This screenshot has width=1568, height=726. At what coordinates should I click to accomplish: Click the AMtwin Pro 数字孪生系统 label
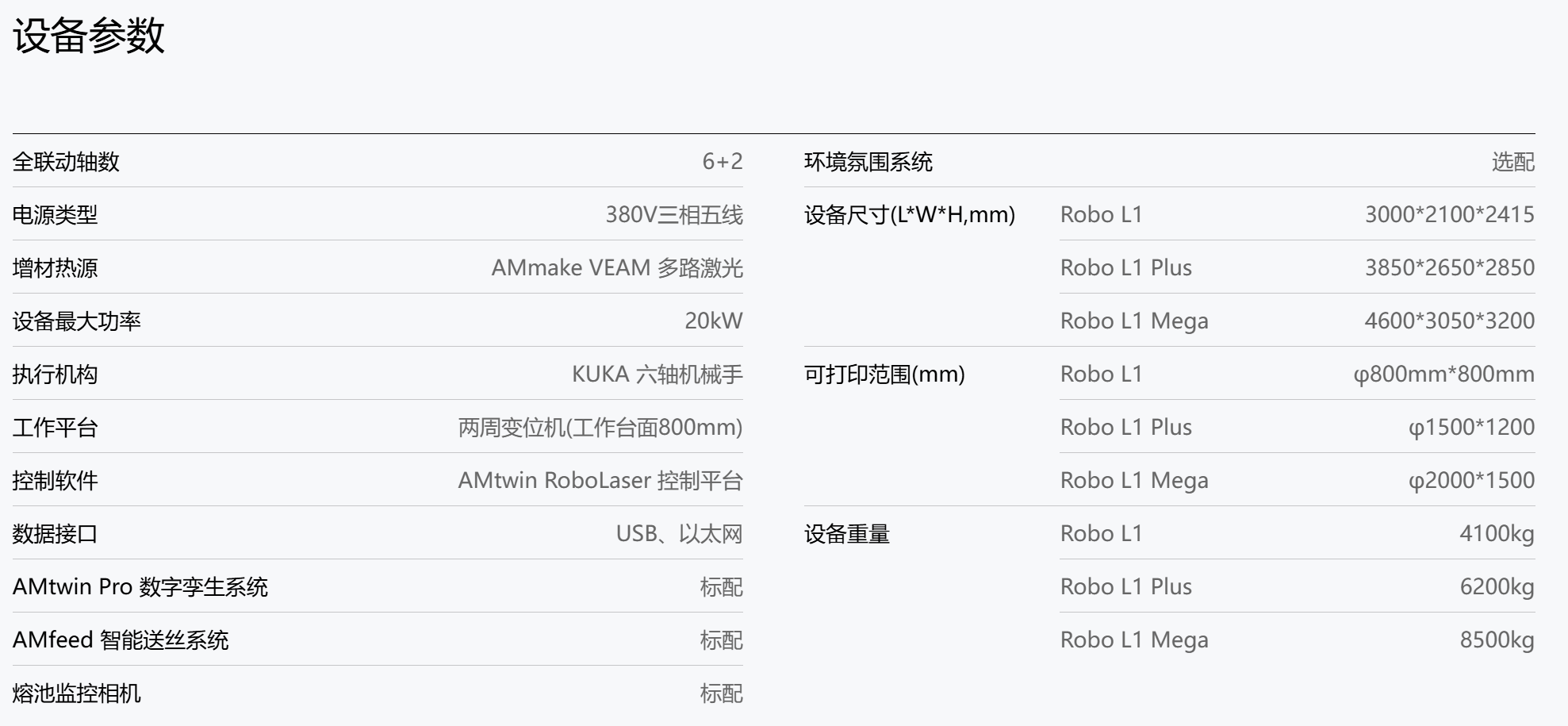[140, 587]
